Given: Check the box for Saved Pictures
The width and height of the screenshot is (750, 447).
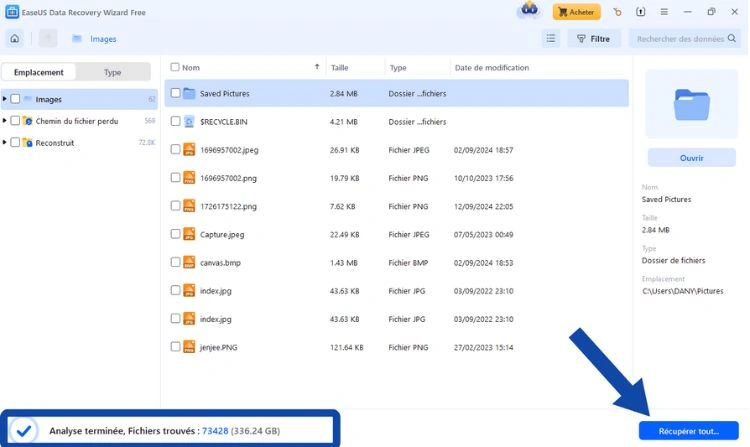Looking at the screenshot, I should tap(175, 93).
